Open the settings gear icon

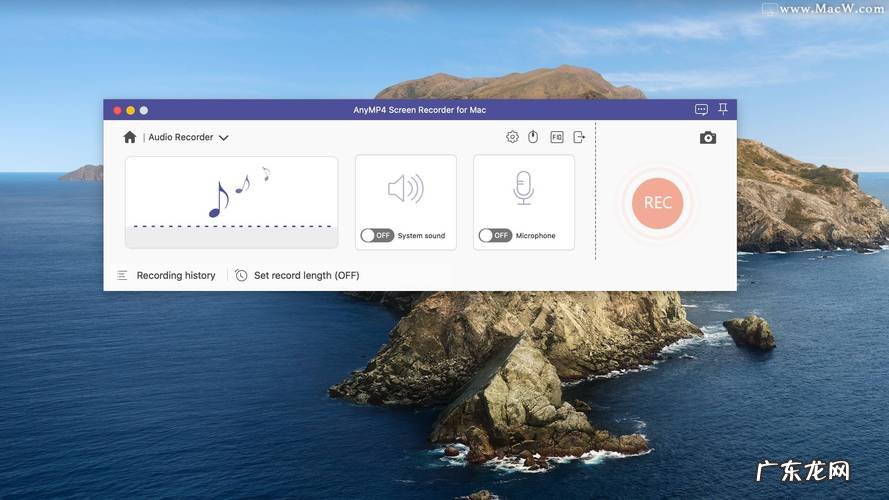[512, 137]
